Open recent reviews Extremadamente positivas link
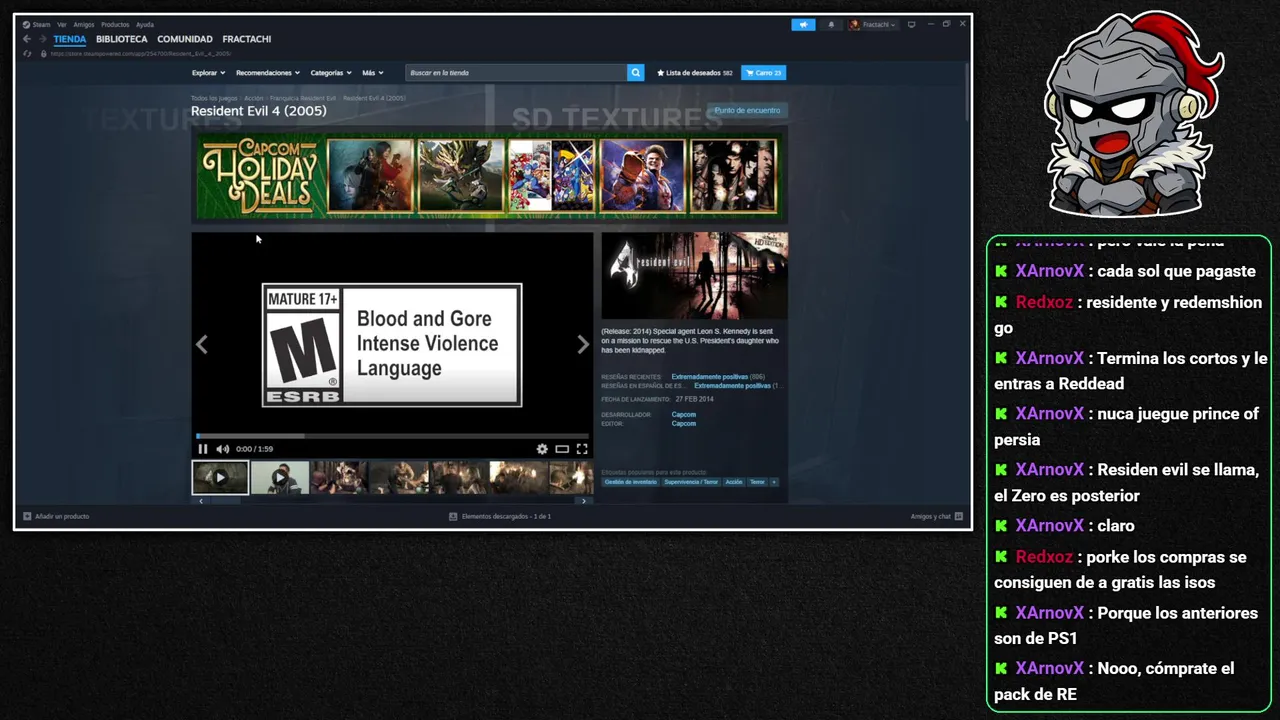The width and height of the screenshot is (1280, 720). point(709,377)
